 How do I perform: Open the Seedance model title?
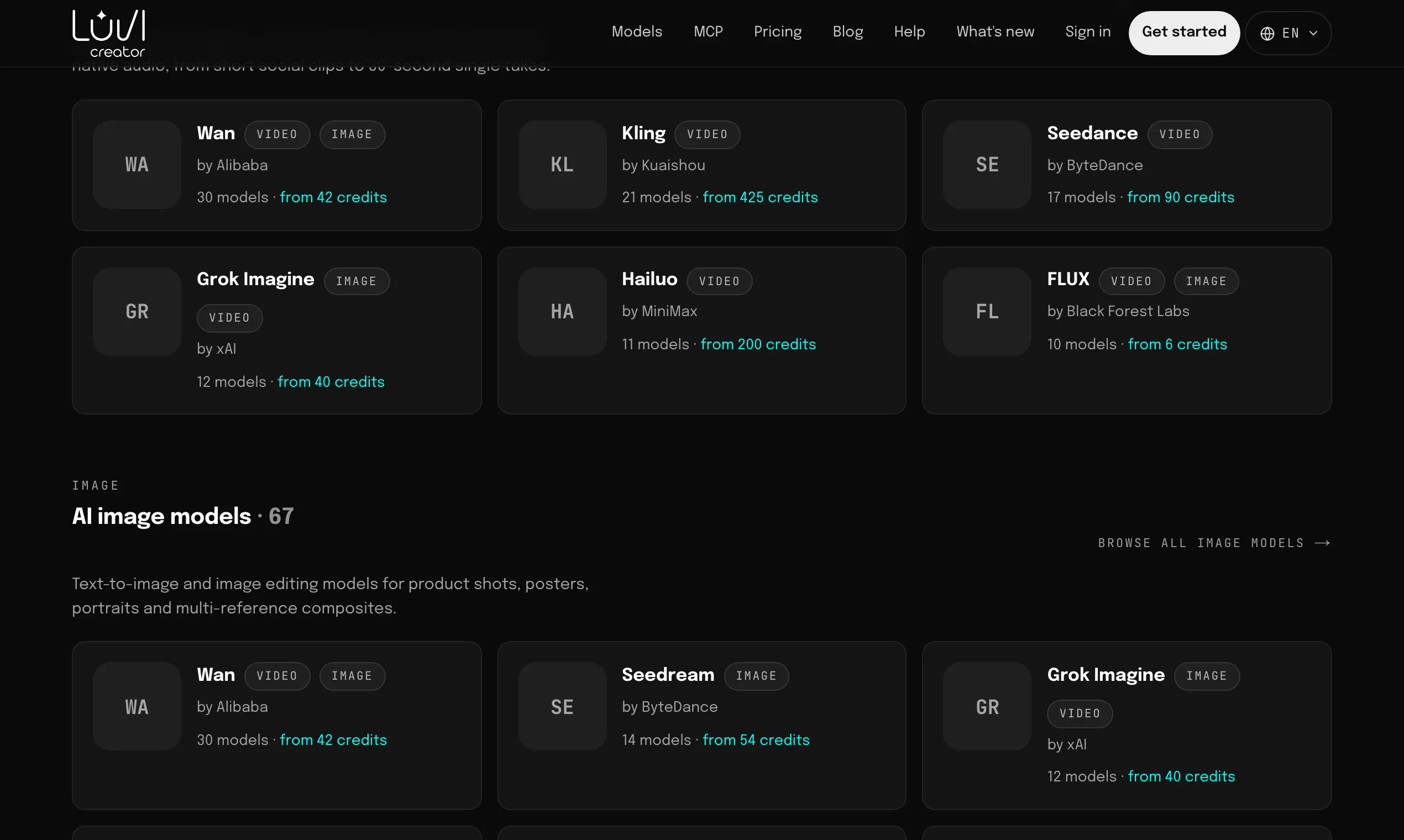coord(1092,134)
